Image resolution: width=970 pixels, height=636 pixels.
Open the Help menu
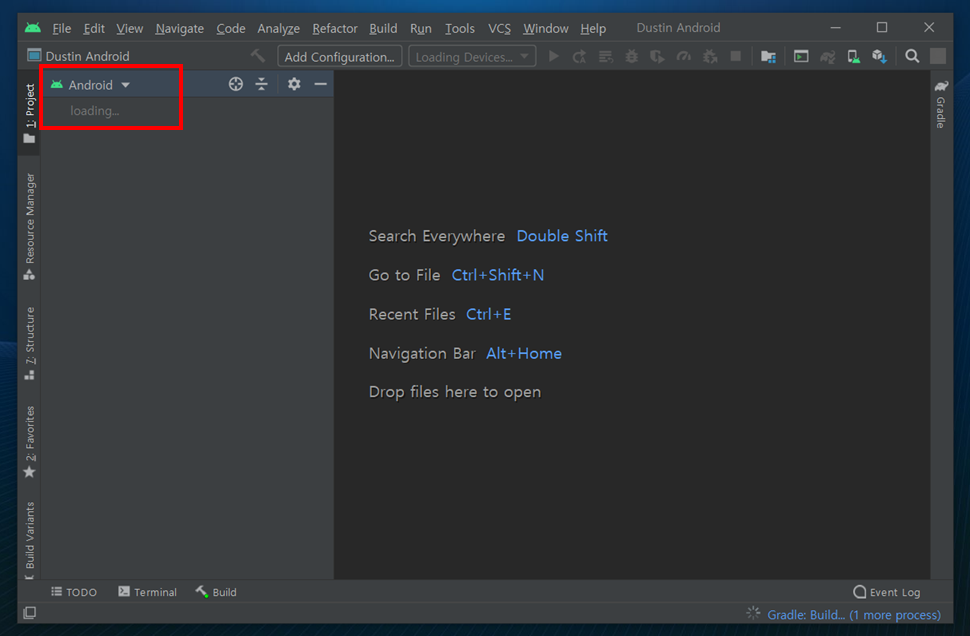coord(593,28)
